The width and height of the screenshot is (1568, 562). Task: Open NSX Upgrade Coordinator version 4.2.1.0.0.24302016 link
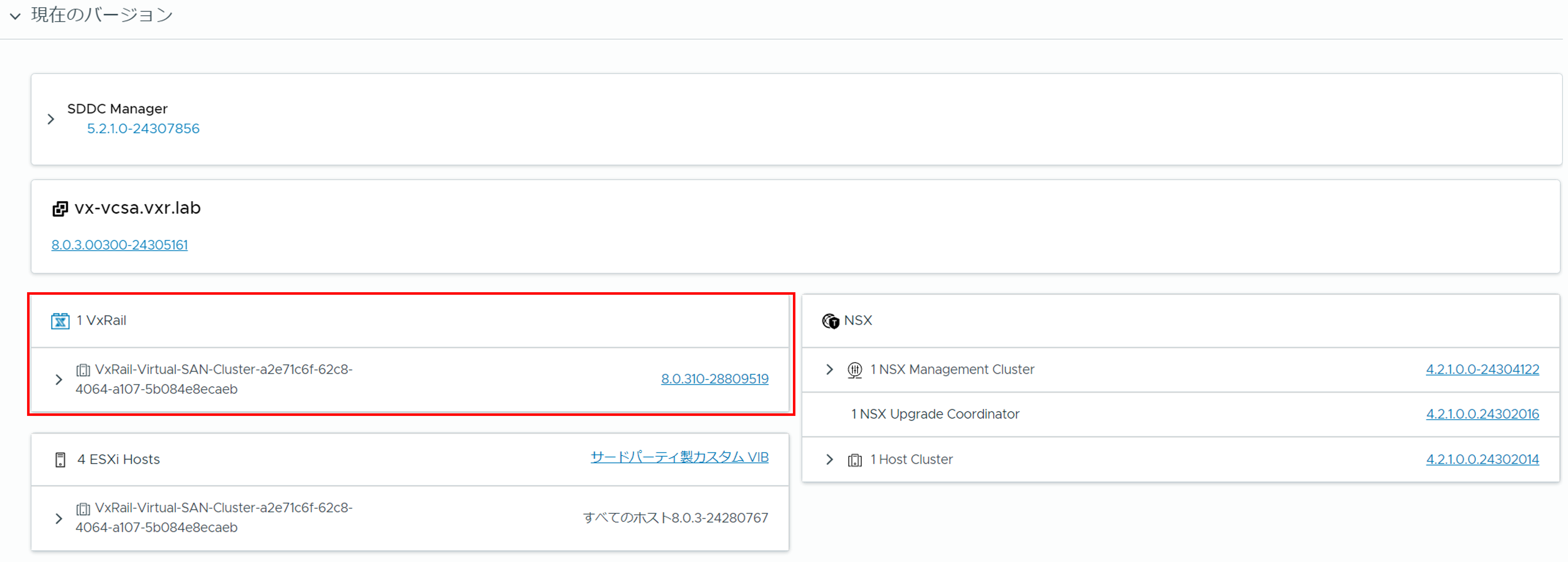pyautogui.click(x=1482, y=414)
